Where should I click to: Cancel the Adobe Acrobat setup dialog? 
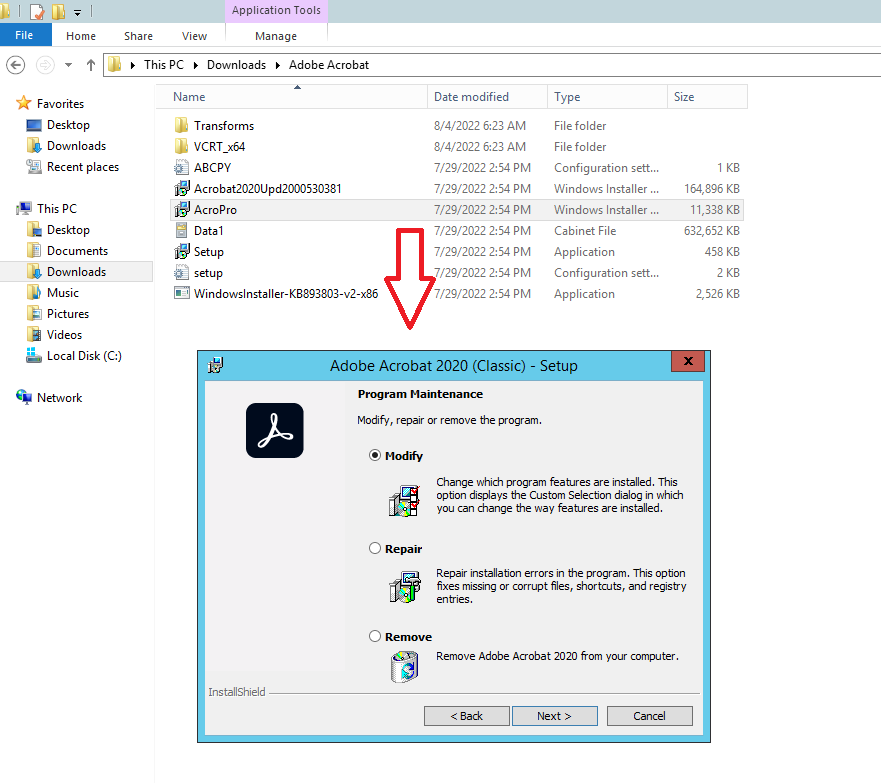650,716
